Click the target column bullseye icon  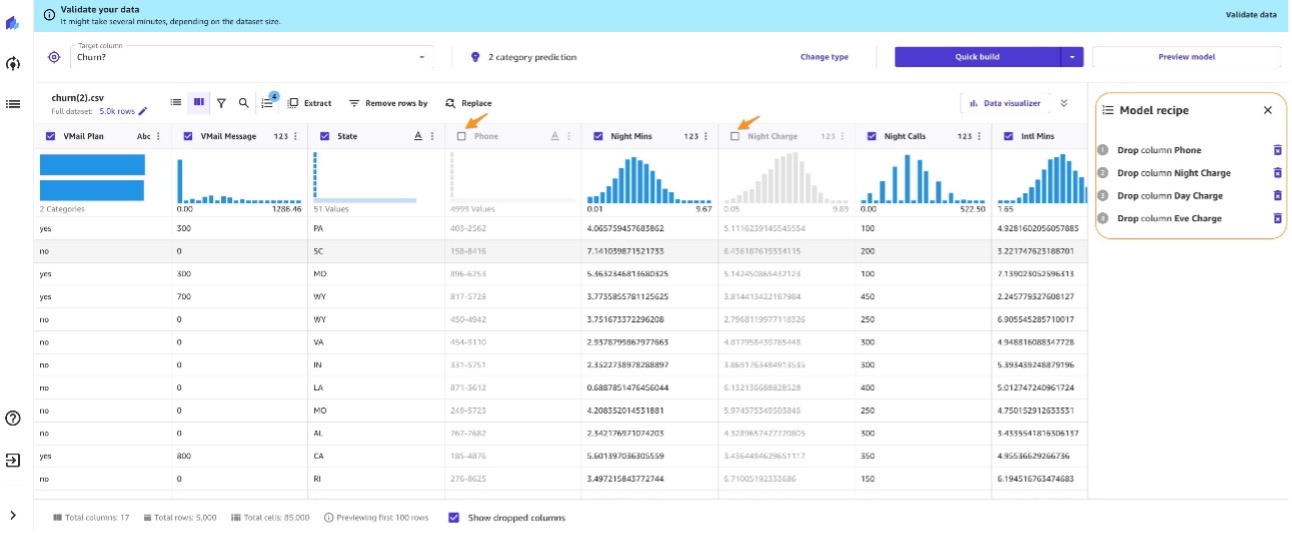point(54,57)
